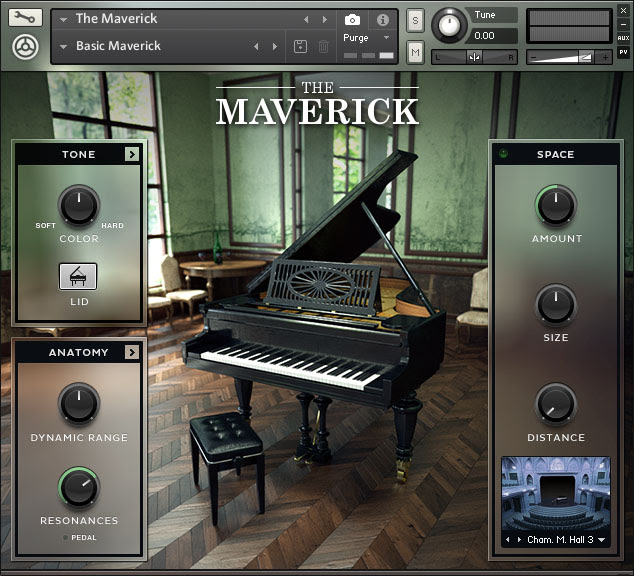
Task: Minimize the instrument header view
Action: [623, 24]
